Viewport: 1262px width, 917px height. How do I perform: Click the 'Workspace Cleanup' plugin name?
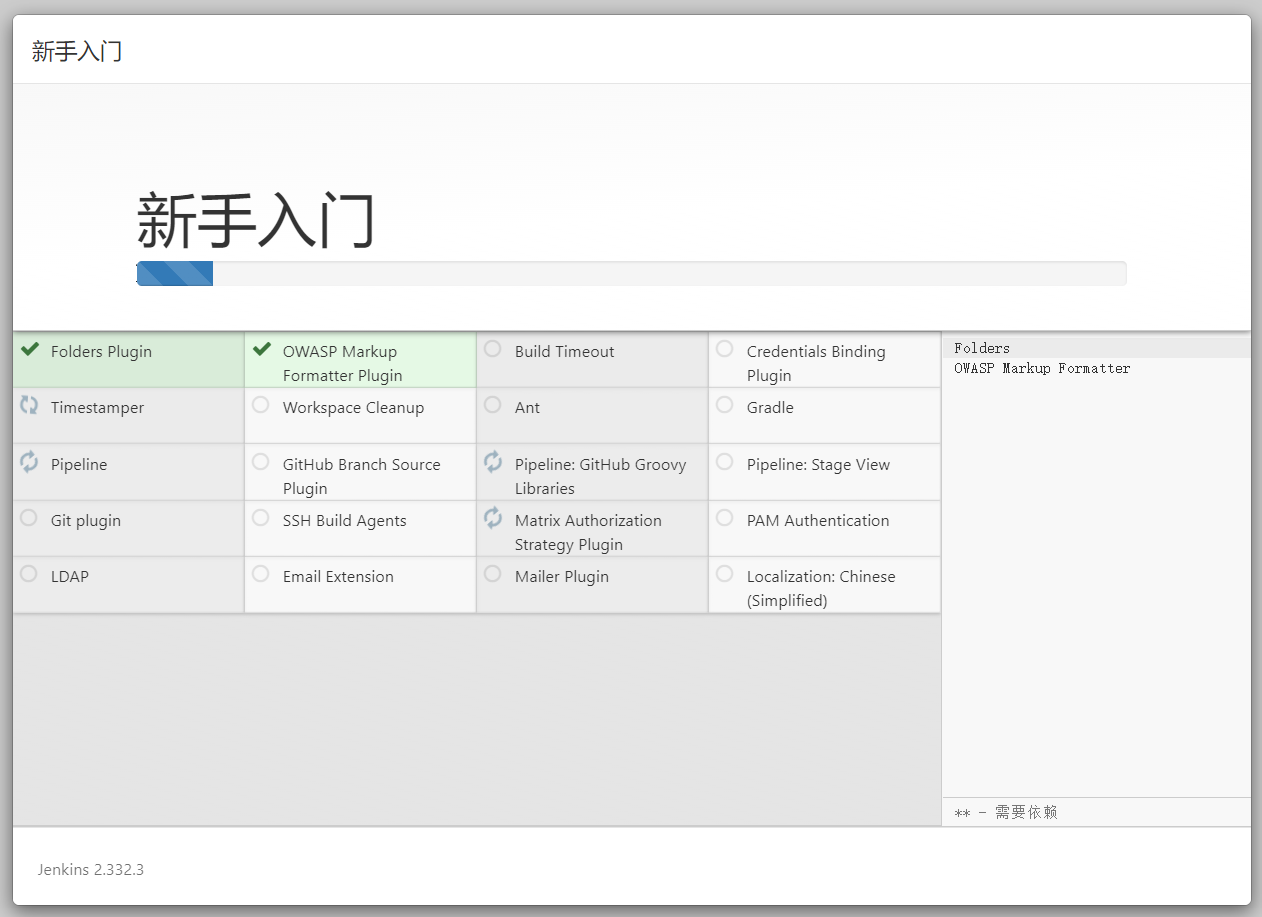coord(353,408)
